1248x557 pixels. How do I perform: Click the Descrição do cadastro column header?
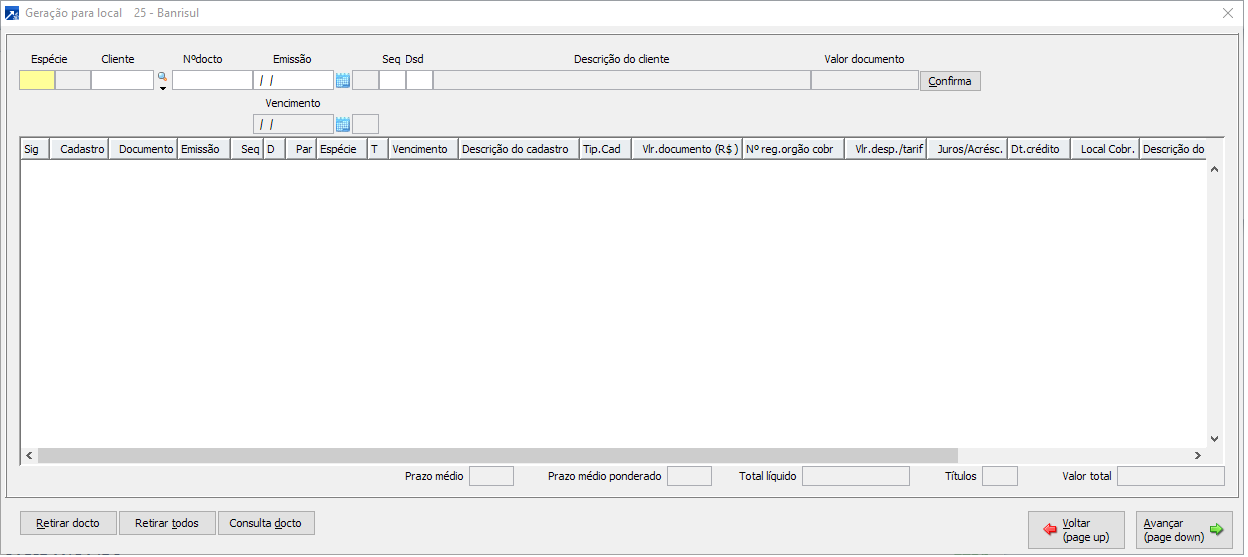click(x=518, y=149)
